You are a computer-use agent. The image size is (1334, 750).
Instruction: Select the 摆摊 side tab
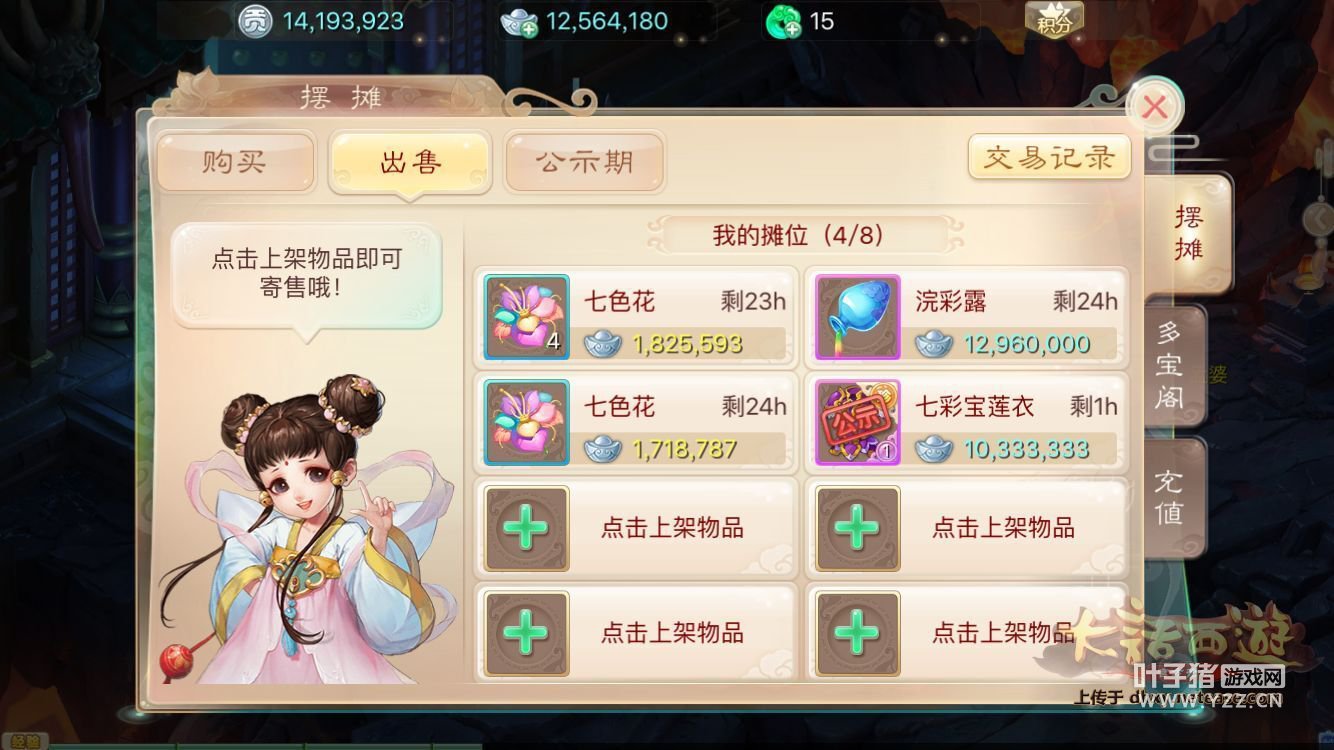tap(1186, 235)
